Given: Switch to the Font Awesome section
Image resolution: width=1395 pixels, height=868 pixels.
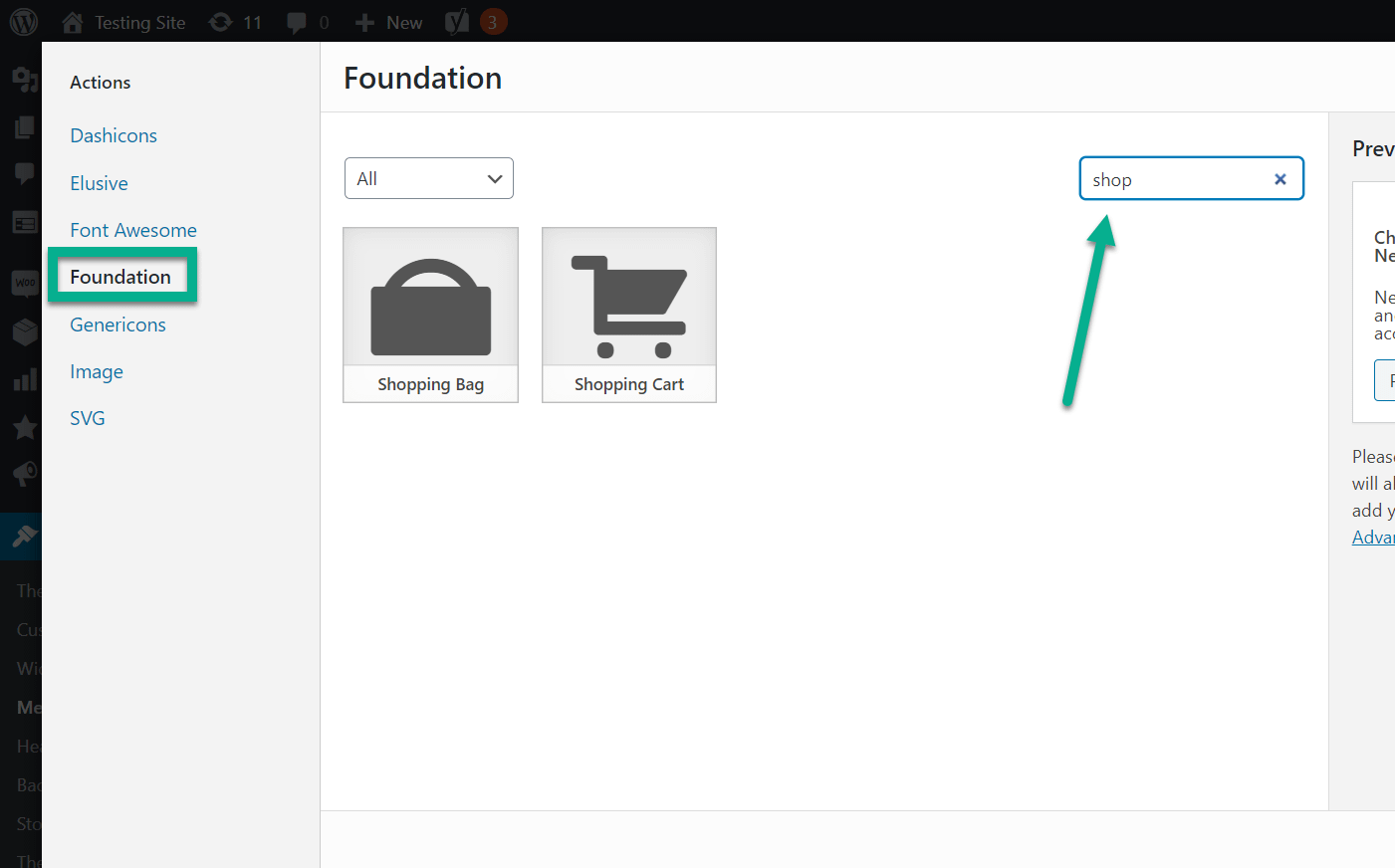Looking at the screenshot, I should click(x=132, y=230).
